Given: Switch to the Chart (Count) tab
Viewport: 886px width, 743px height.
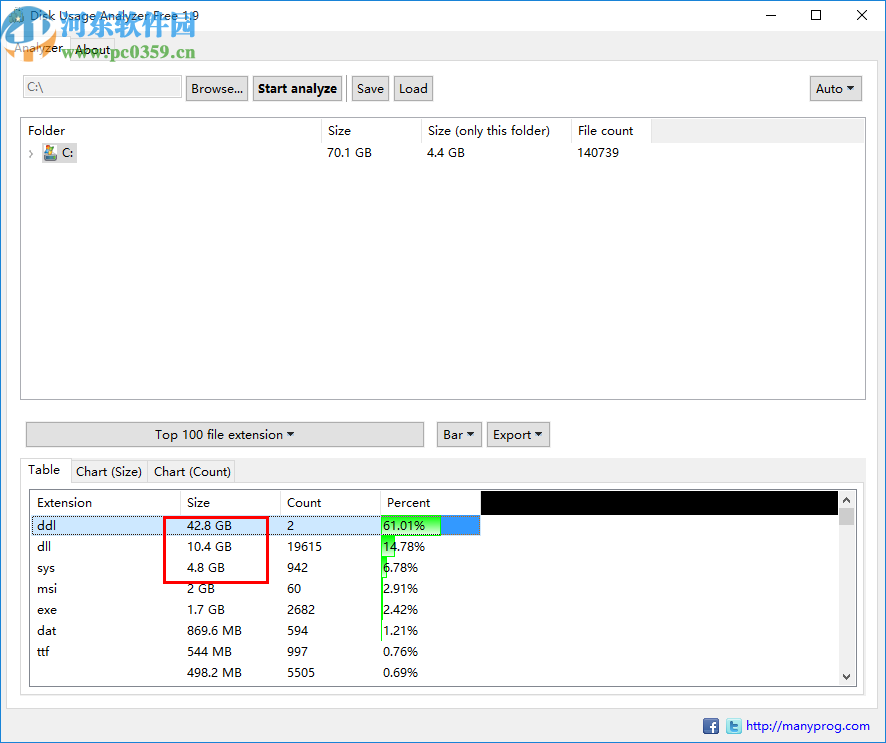Looking at the screenshot, I should (191, 471).
